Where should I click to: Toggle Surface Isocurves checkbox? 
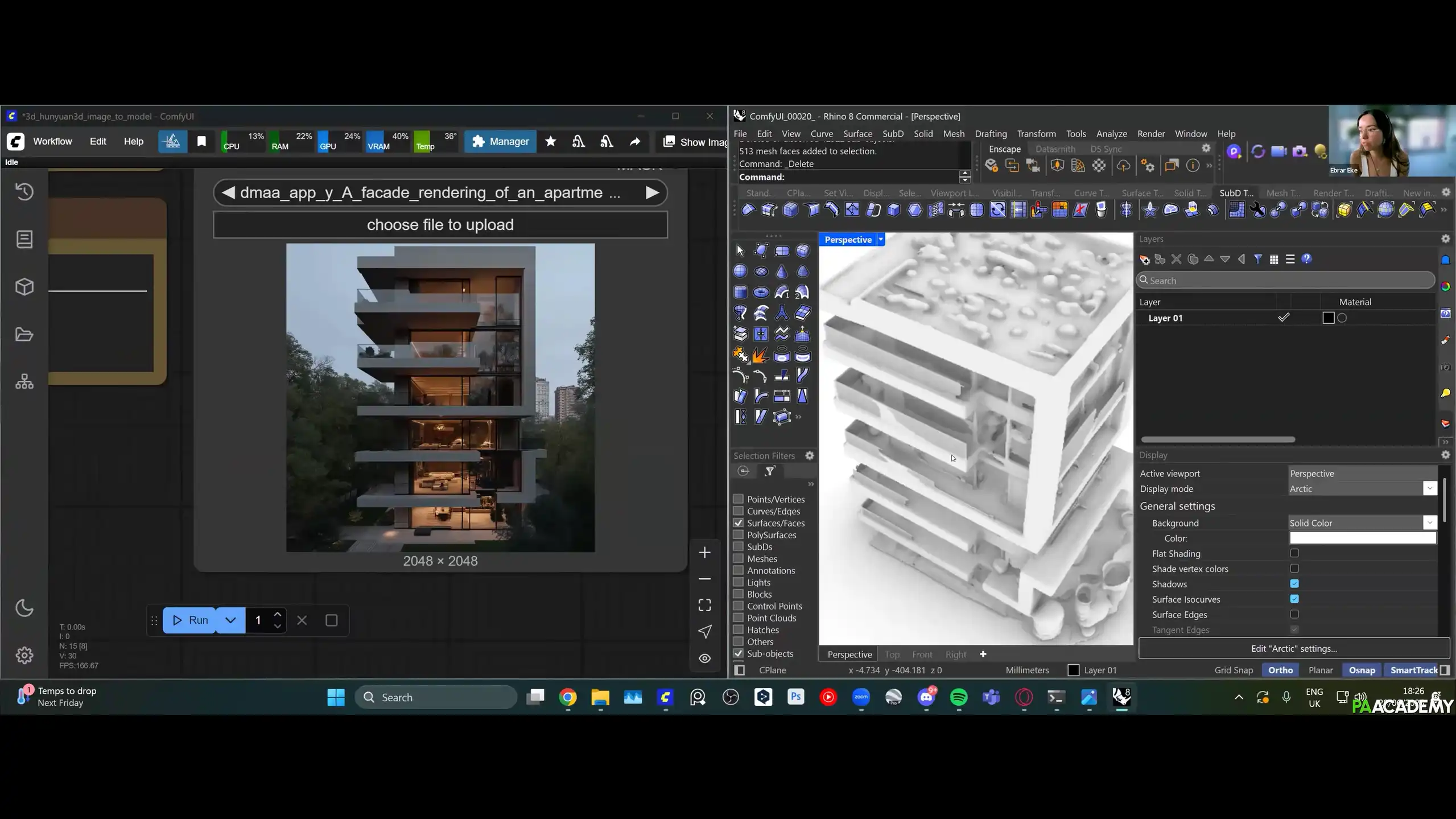click(x=1294, y=599)
